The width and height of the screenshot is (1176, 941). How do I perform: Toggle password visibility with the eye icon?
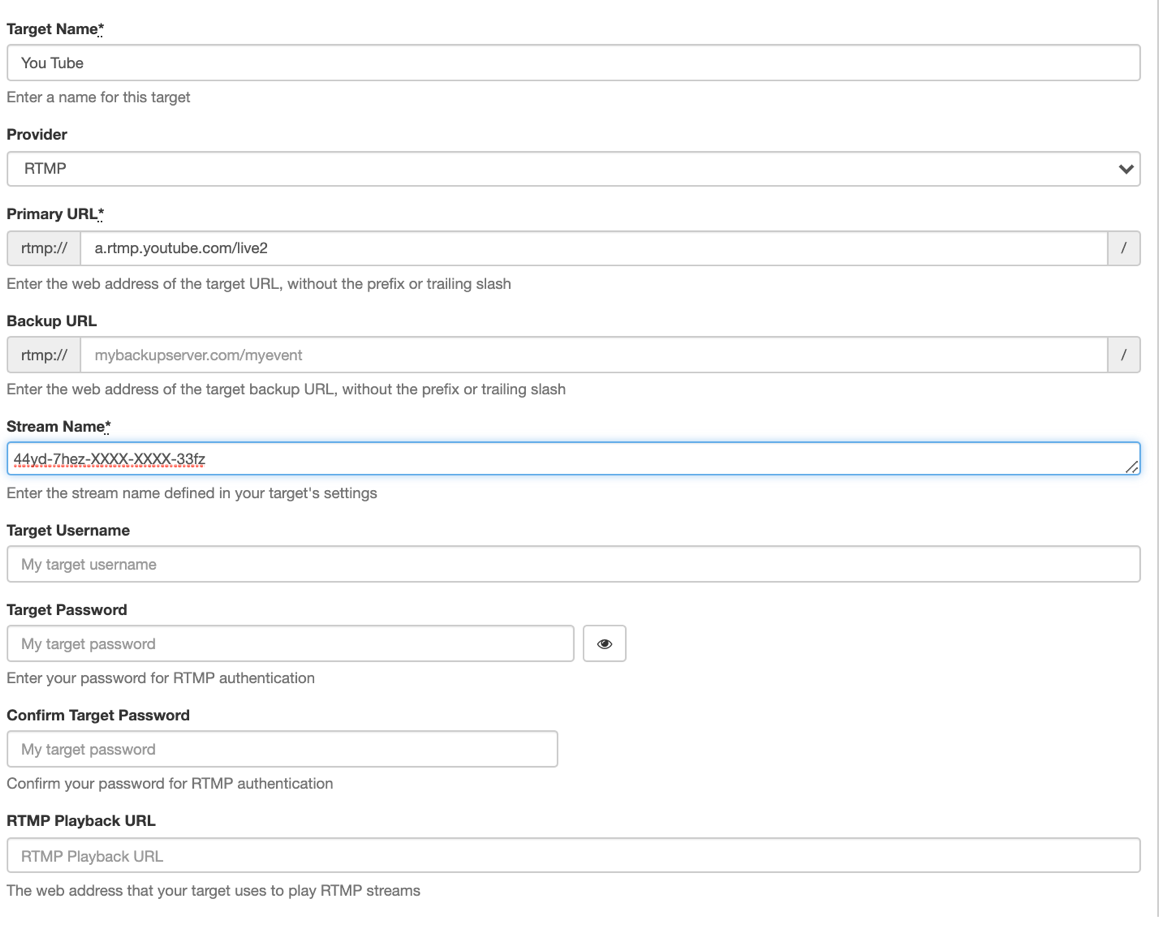point(604,645)
